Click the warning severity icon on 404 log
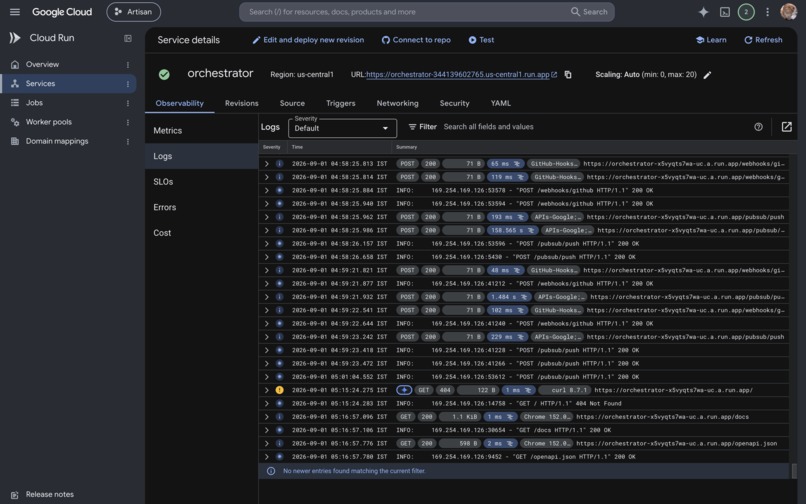 pos(280,390)
